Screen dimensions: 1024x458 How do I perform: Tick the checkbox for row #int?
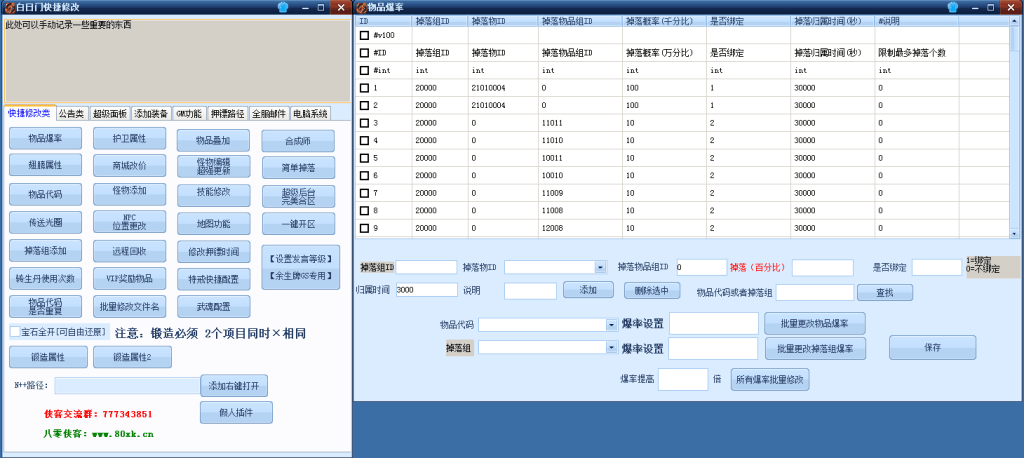pos(364,70)
